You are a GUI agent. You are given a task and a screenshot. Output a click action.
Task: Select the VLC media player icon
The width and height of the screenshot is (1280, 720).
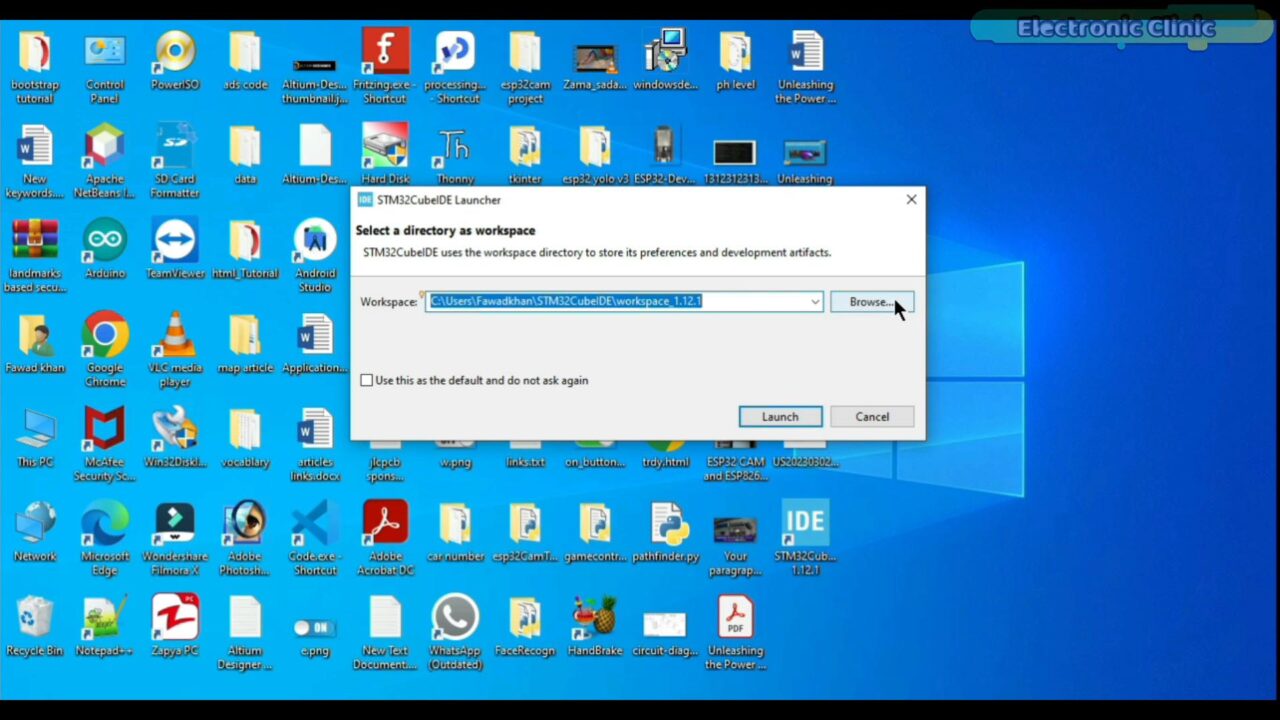click(175, 350)
